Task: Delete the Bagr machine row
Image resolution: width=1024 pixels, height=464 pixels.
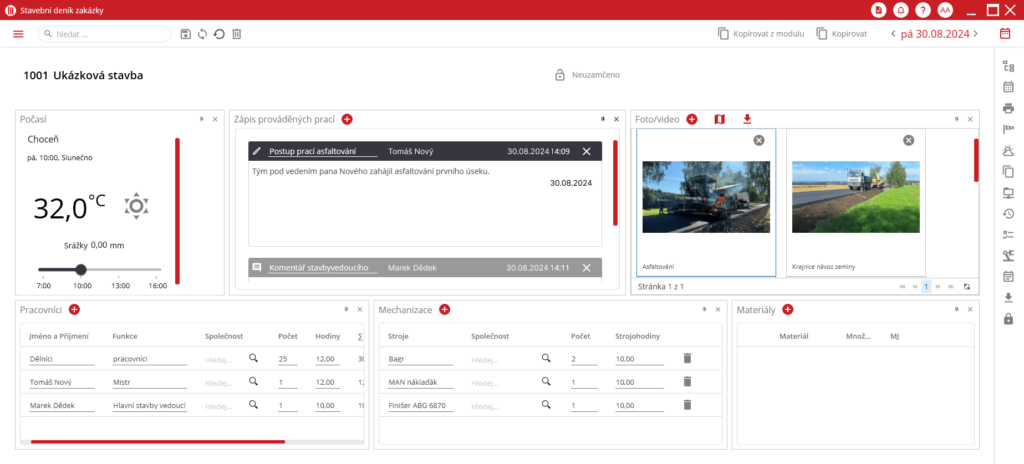Action: 687,357
